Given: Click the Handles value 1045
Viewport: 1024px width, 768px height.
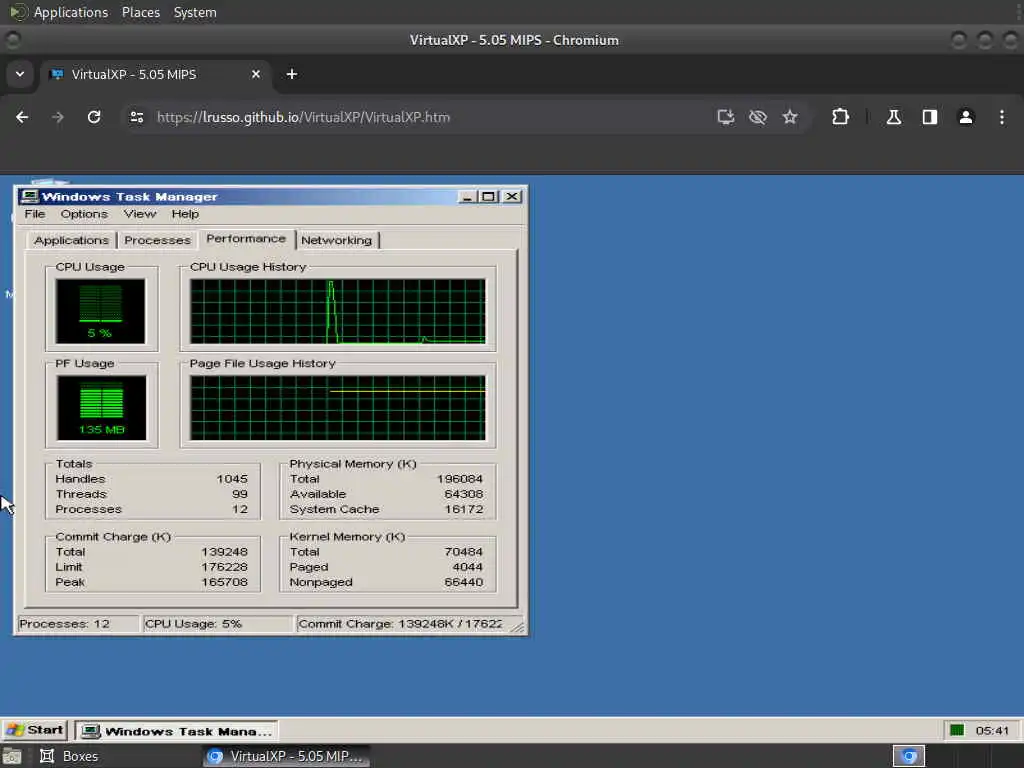Looking at the screenshot, I should click(232, 479).
